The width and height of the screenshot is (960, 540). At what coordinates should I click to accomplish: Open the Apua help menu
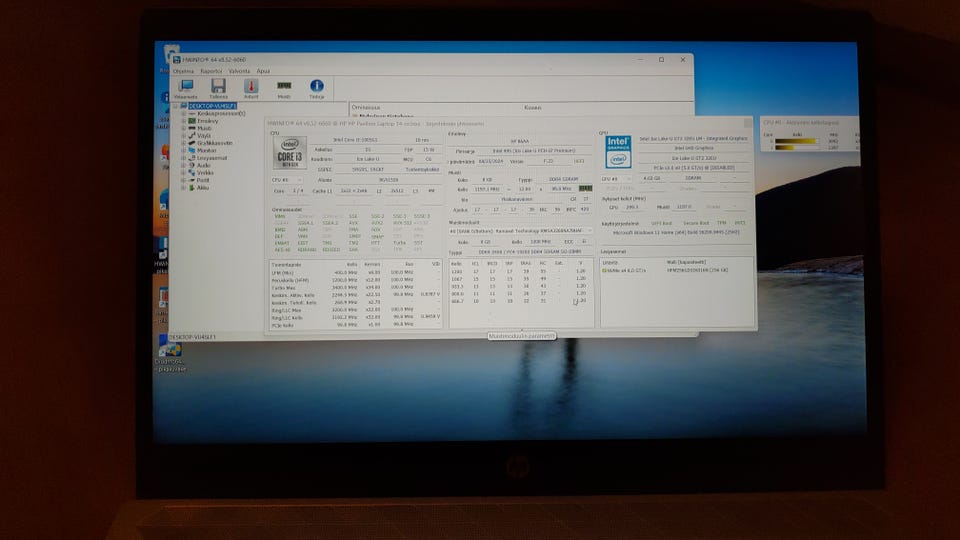(263, 71)
